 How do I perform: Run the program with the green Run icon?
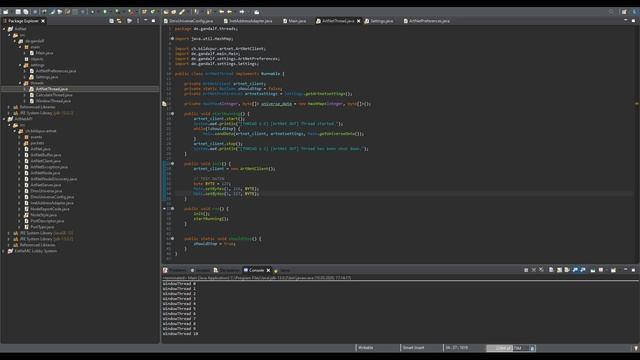(105, 12)
